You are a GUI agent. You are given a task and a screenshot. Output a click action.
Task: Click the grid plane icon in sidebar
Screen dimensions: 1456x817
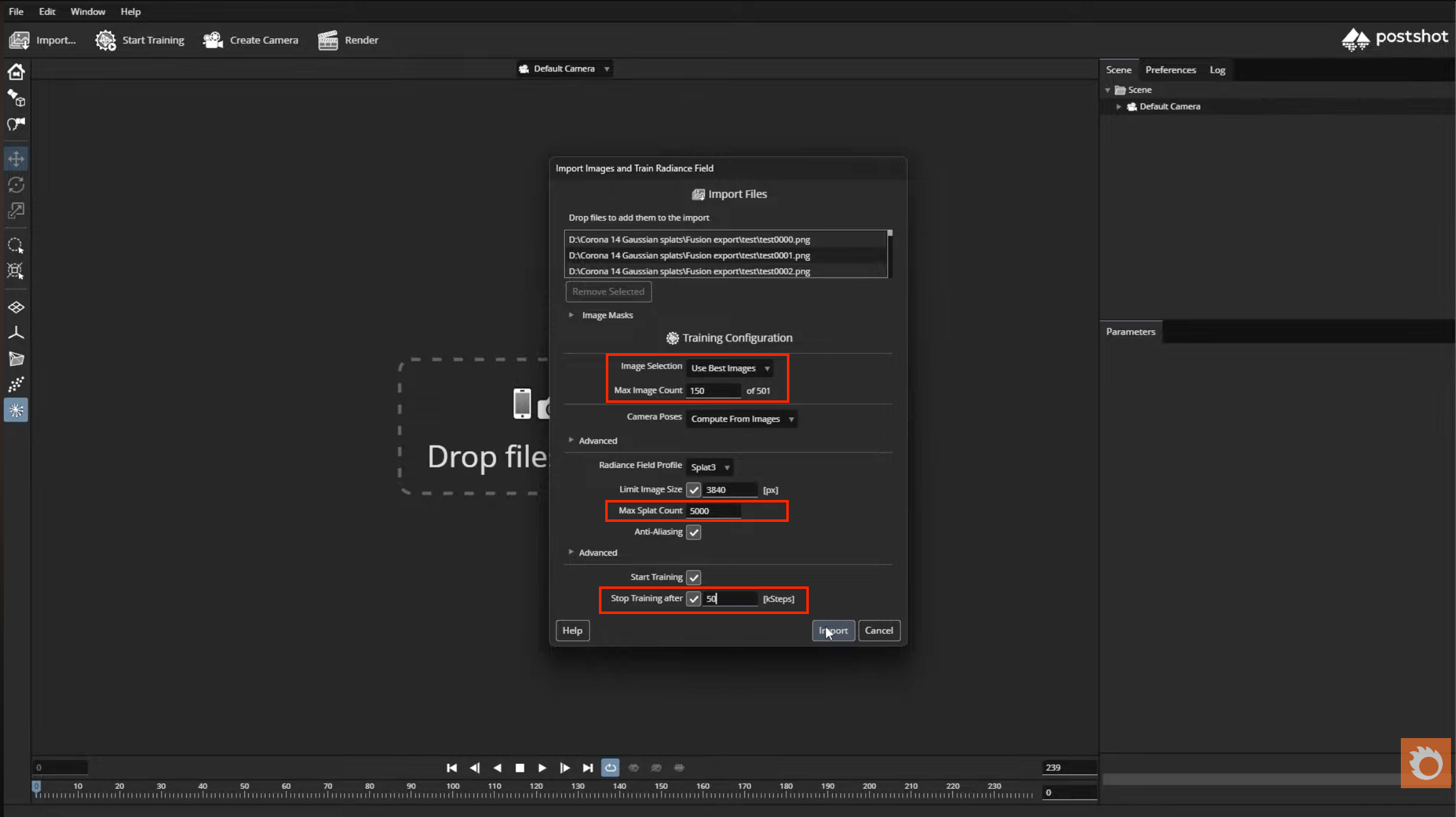[16, 307]
